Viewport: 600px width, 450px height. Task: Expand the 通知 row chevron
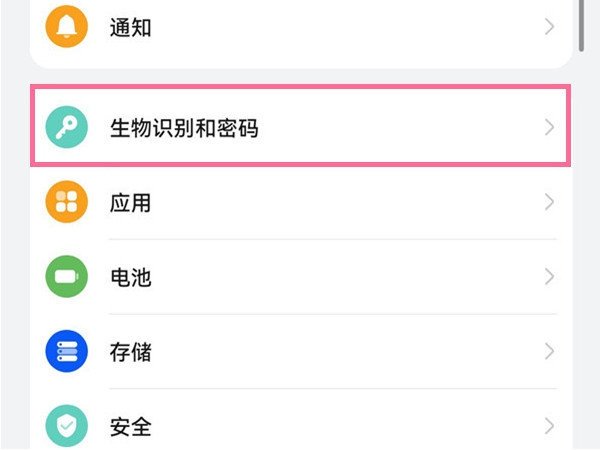(549, 27)
